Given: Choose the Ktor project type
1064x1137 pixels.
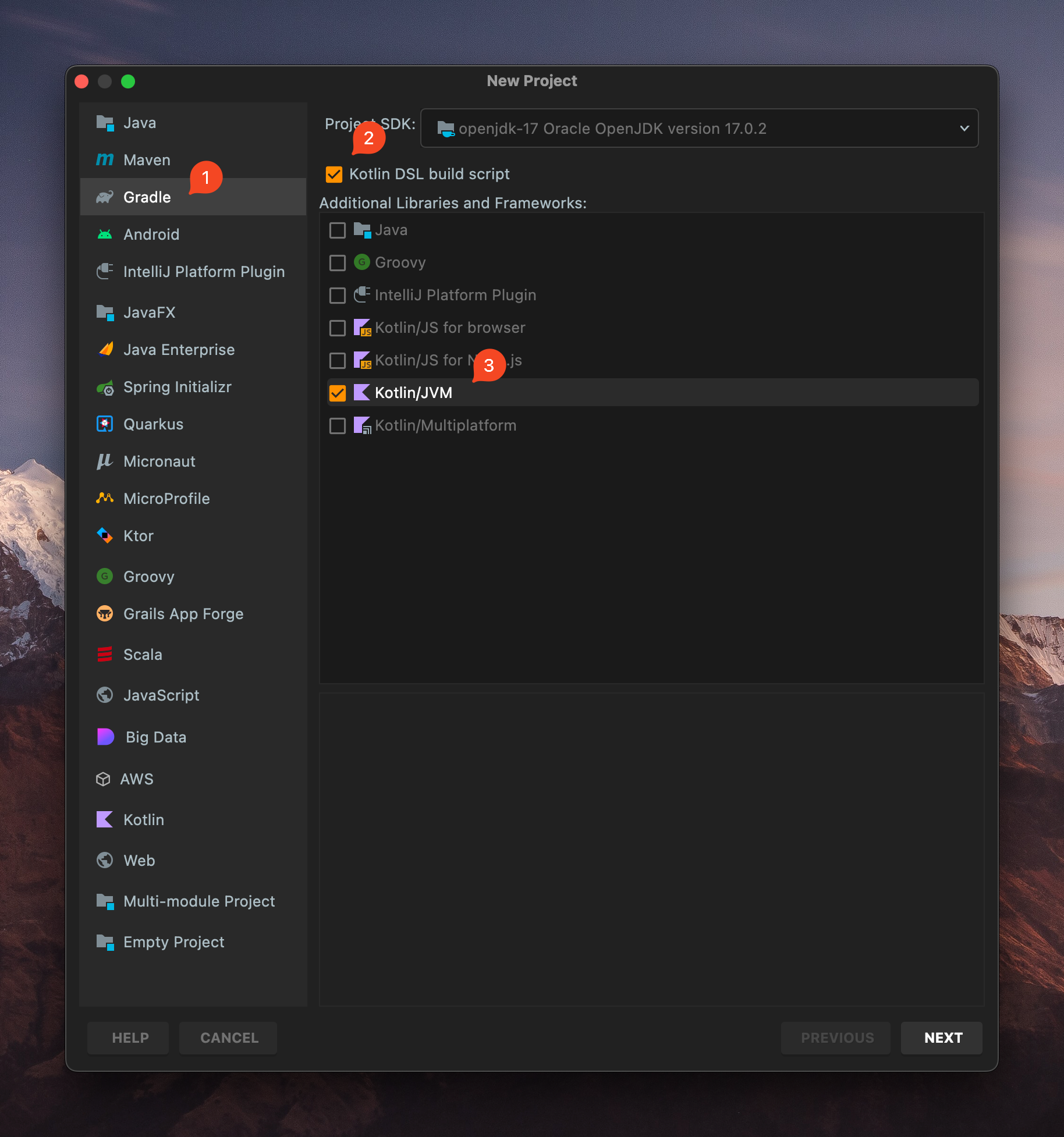Looking at the screenshot, I should 193,536.
